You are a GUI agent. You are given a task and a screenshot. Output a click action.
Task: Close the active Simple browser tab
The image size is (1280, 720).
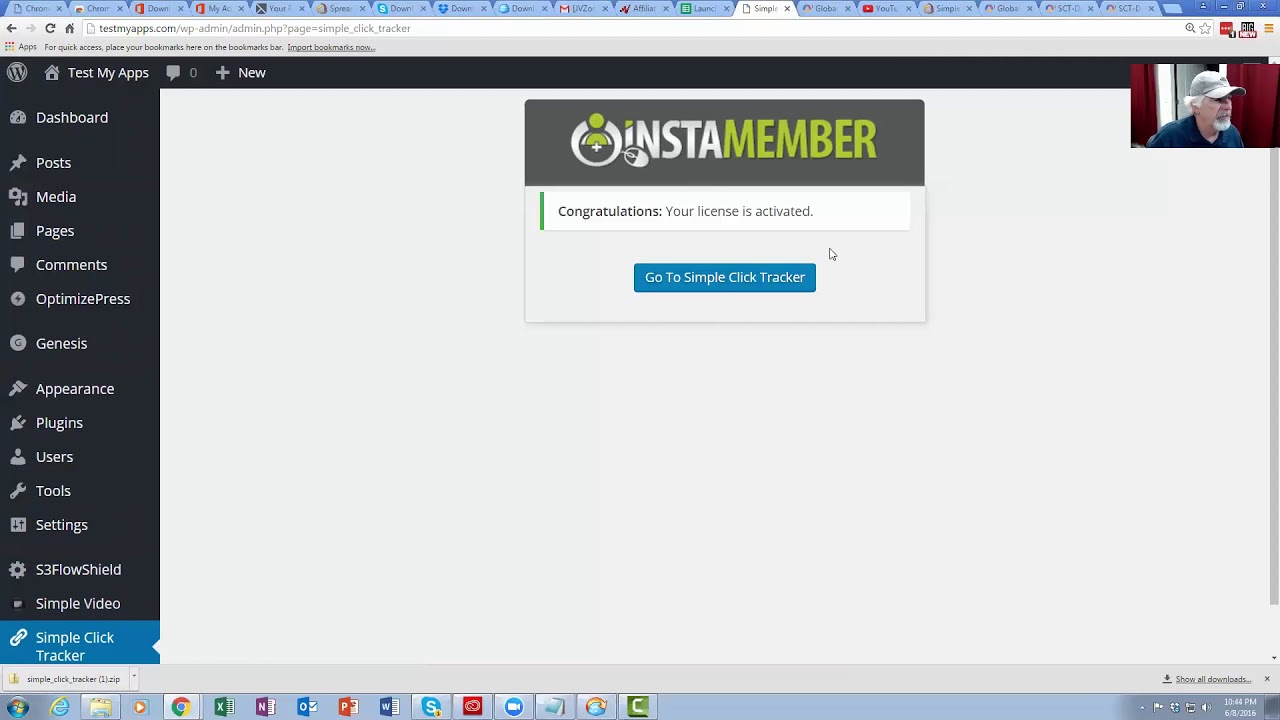[787, 8]
